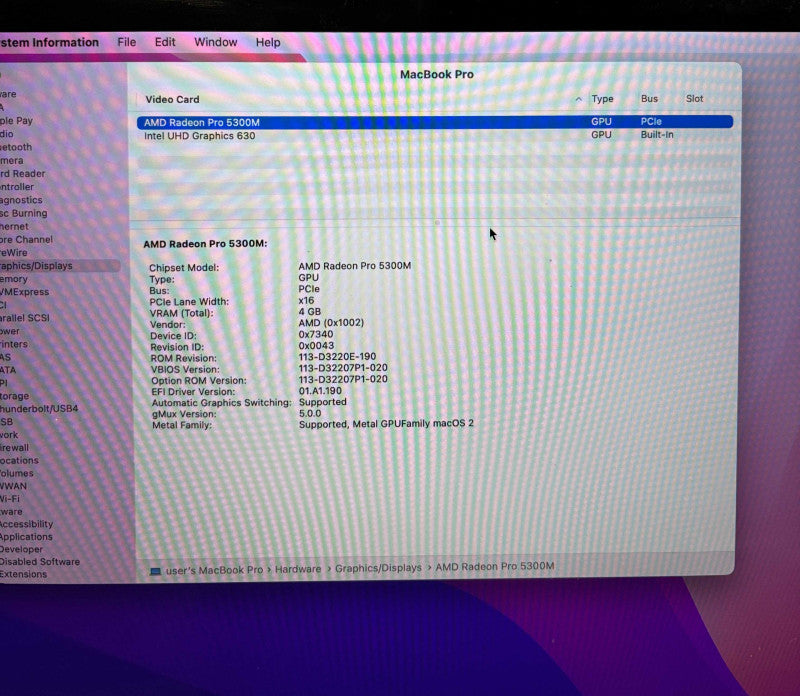Image resolution: width=800 pixels, height=696 pixels.
Task: Select Disc Burning in the sidebar
Action: (x=23, y=213)
